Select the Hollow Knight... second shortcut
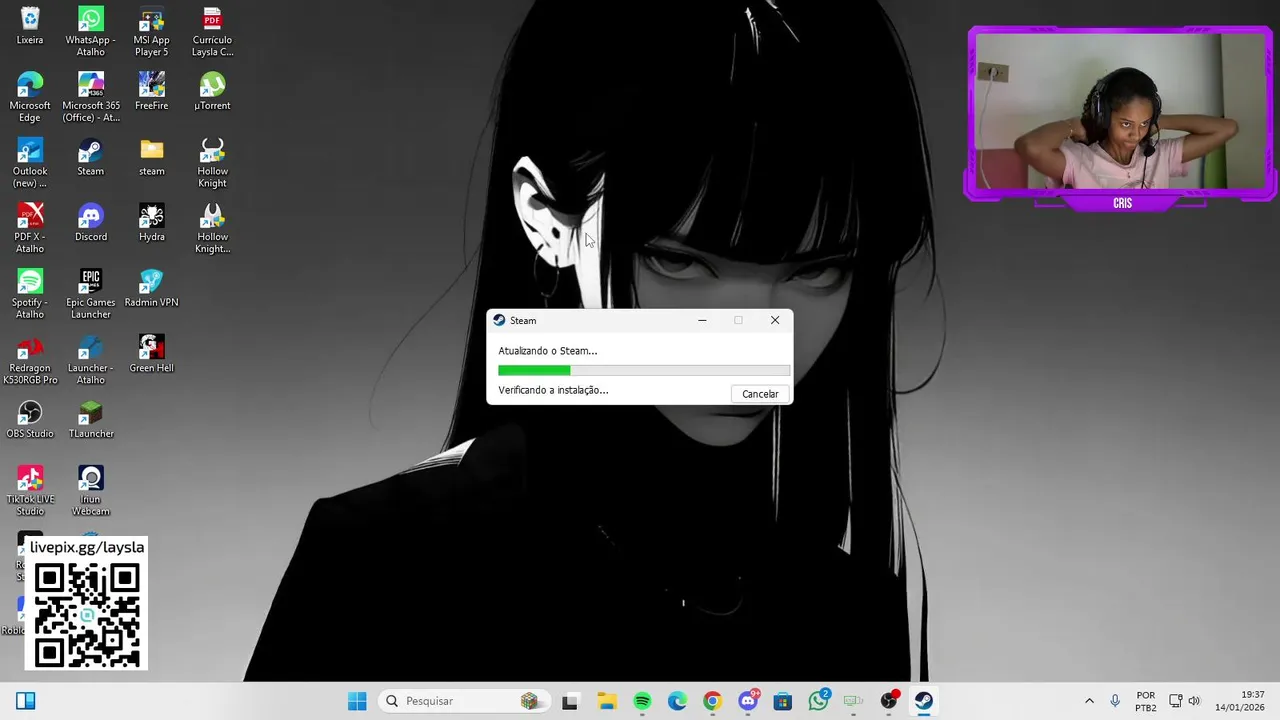1280x720 pixels. coord(213,229)
